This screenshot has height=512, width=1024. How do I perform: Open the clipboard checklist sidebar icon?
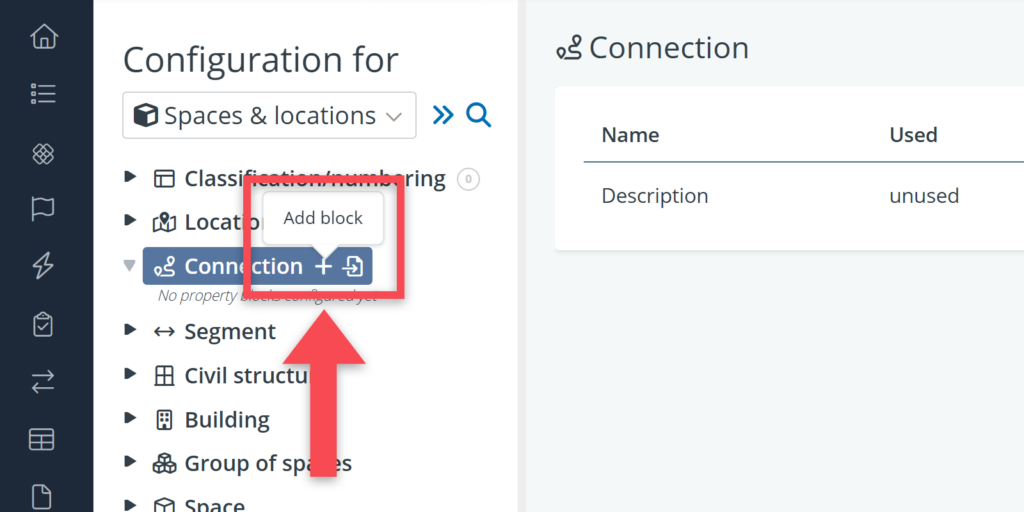pyautogui.click(x=44, y=324)
